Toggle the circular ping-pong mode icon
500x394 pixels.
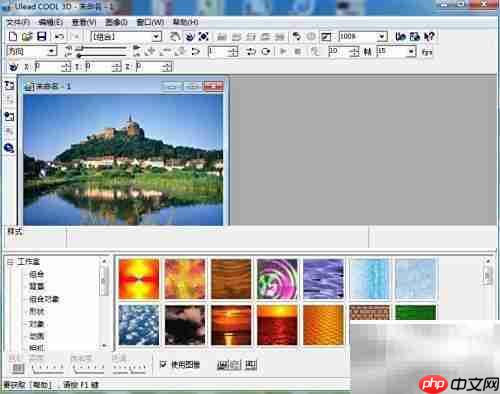[266, 52]
